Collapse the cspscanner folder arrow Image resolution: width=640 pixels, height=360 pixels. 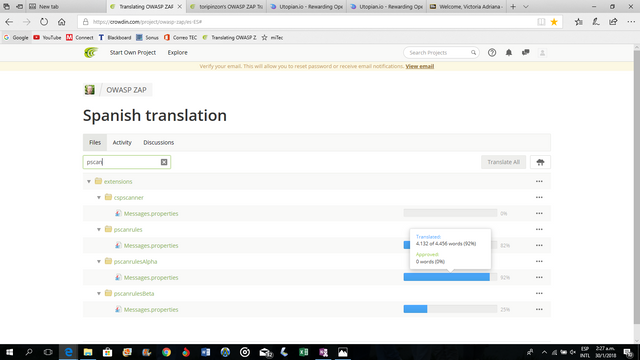[x=99, y=198]
